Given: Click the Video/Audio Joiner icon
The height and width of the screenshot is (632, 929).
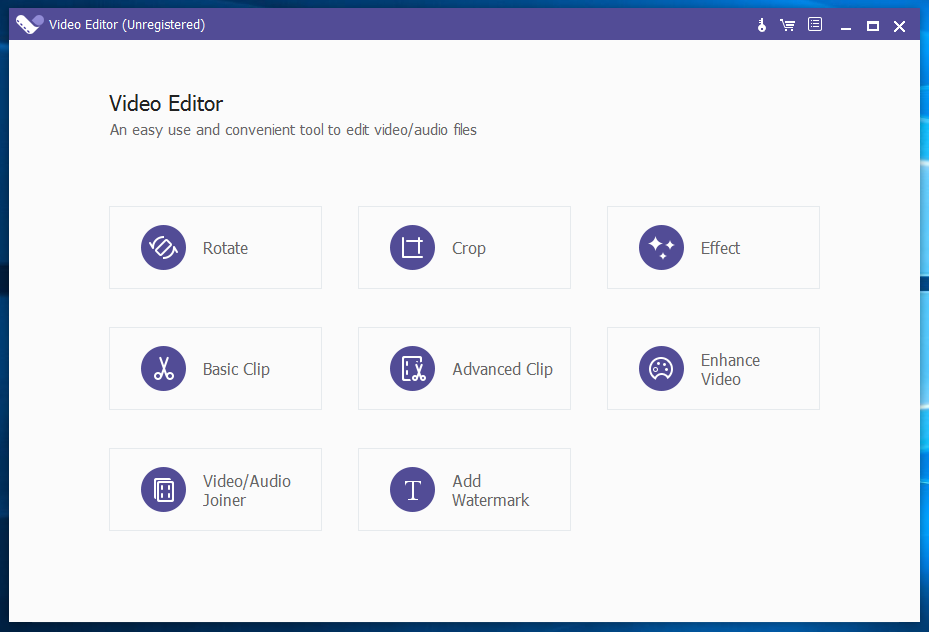Looking at the screenshot, I should [x=163, y=489].
